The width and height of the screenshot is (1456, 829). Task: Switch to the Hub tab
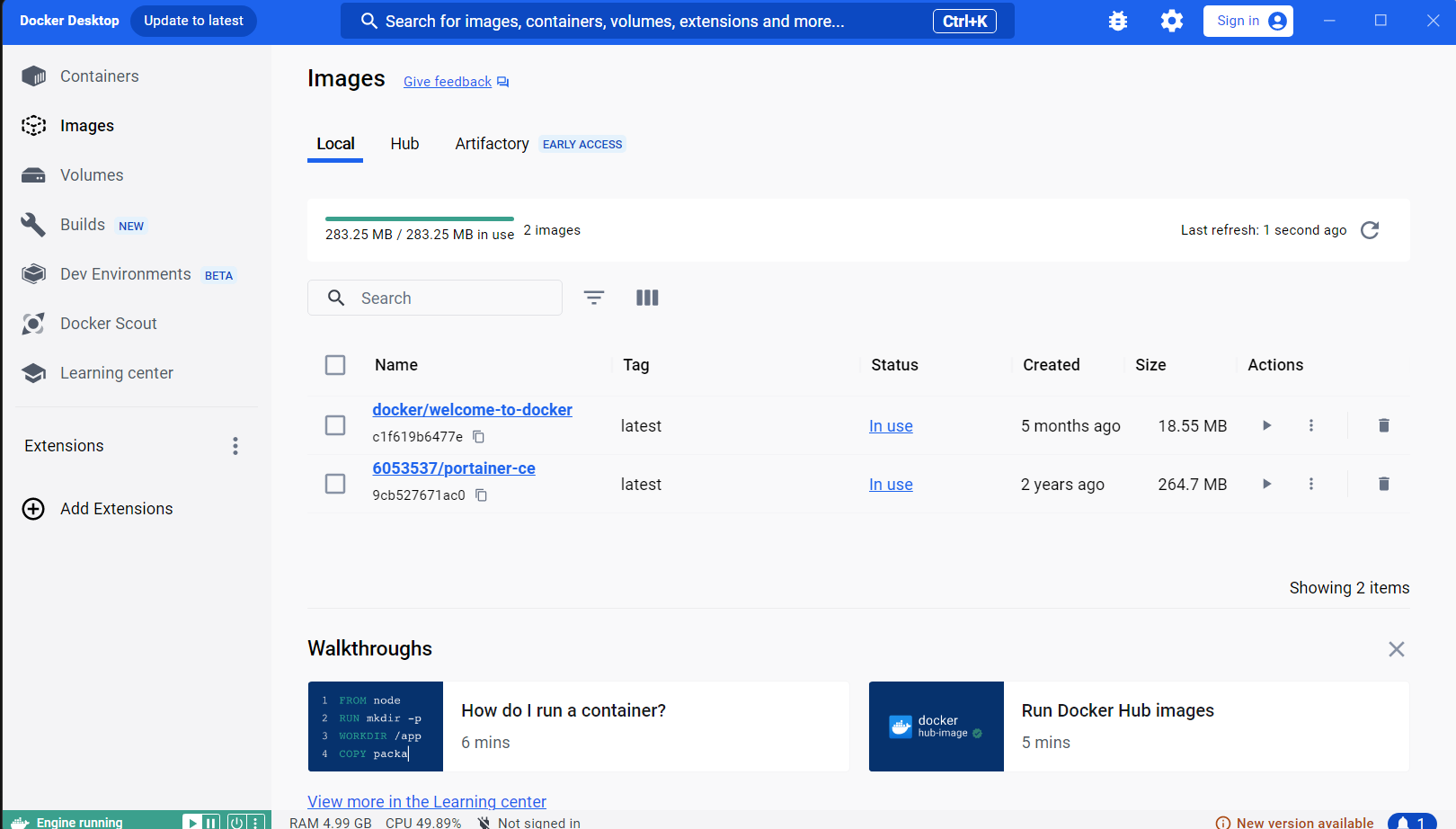pyautogui.click(x=404, y=144)
